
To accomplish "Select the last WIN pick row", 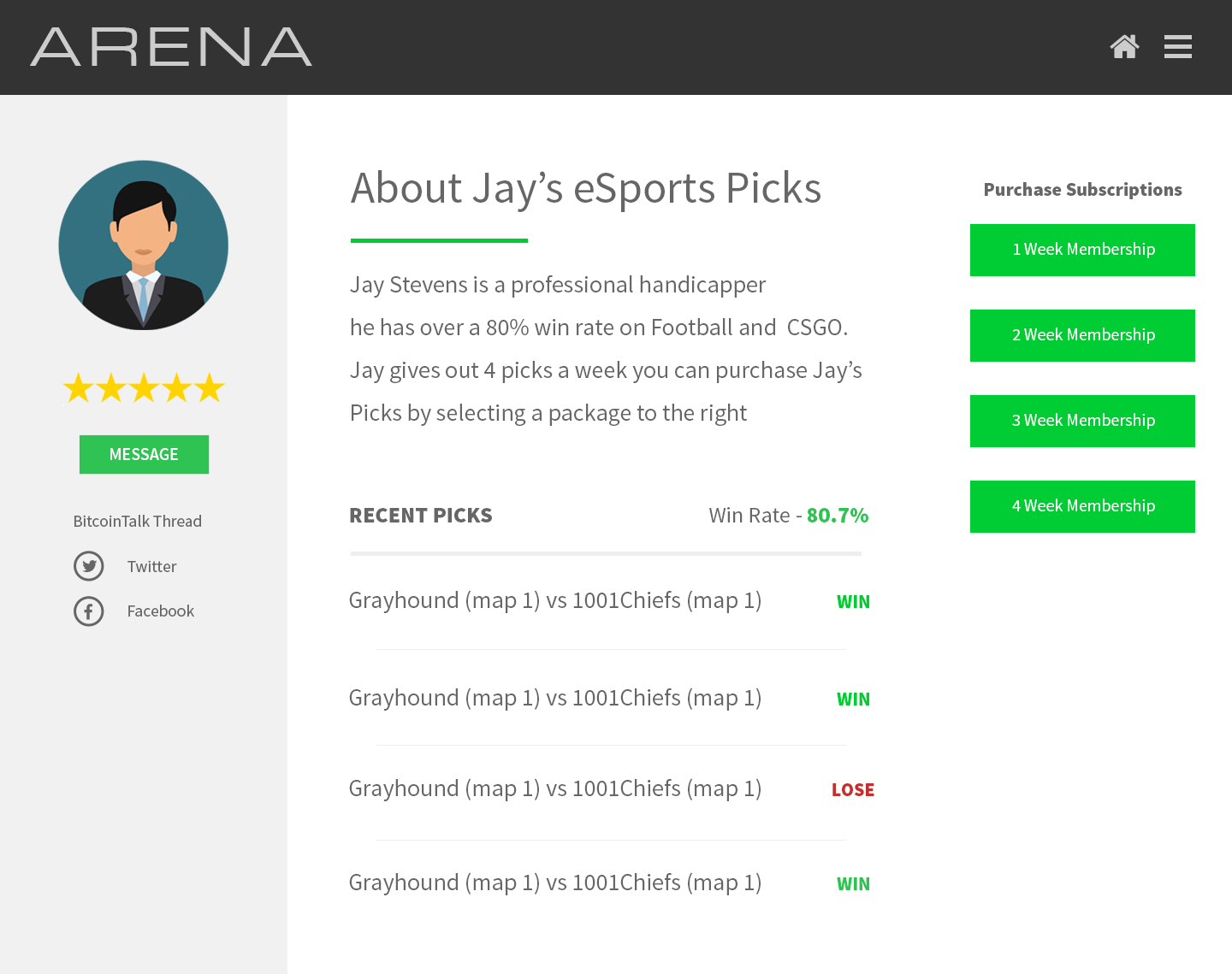I will tap(555, 883).
